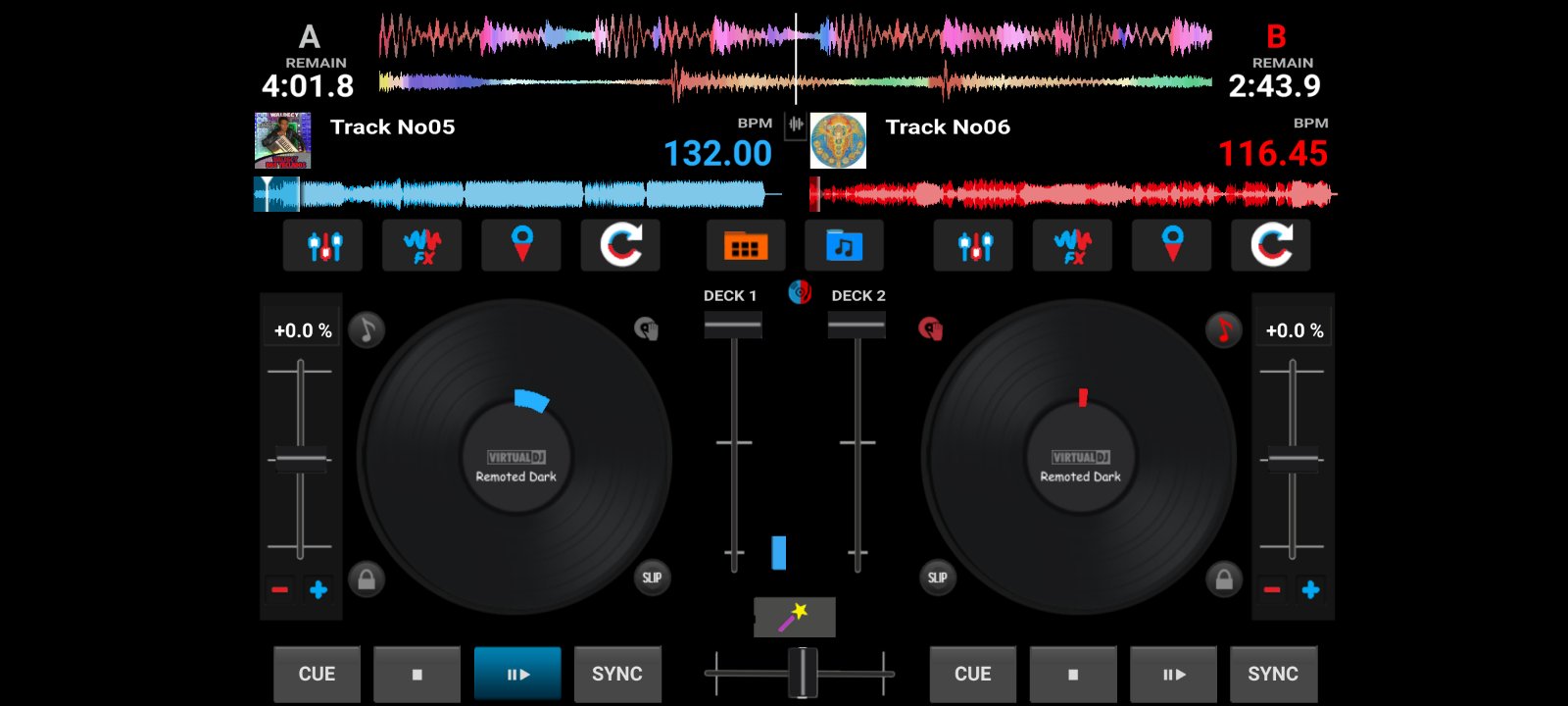Open the FX effects panel on deck B

(x=1072, y=245)
